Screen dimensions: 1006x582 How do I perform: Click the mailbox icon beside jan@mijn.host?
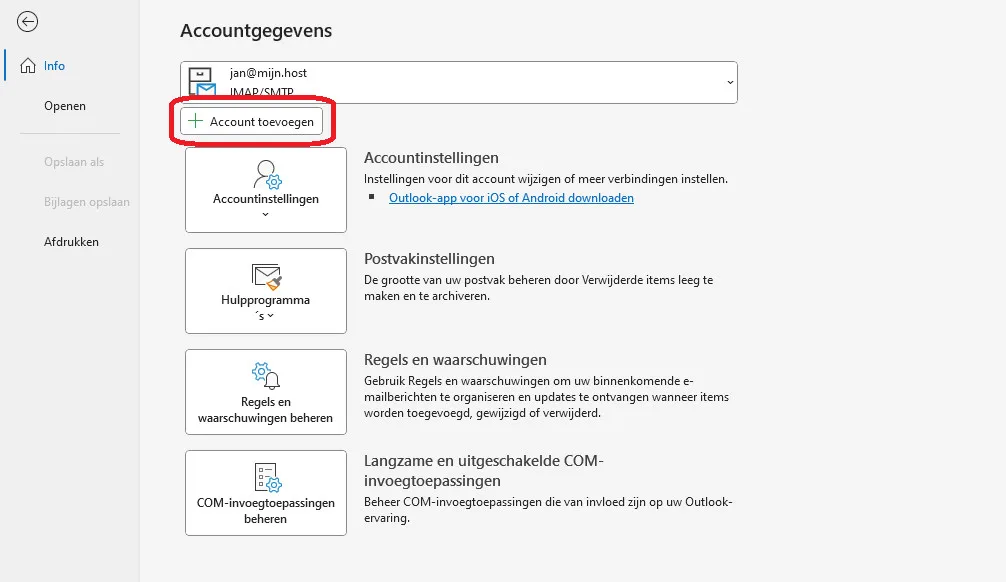203,83
